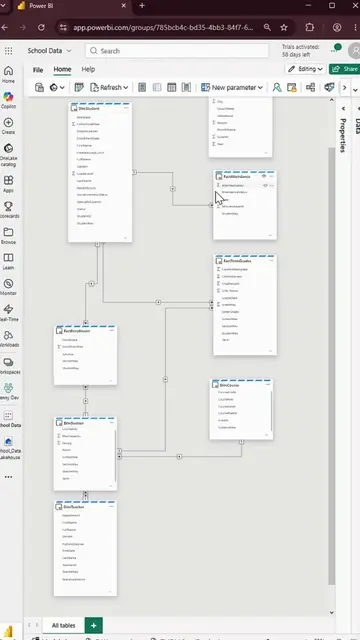The width and height of the screenshot is (360, 640).
Task: Open the user account avatar
Action: (354, 51)
